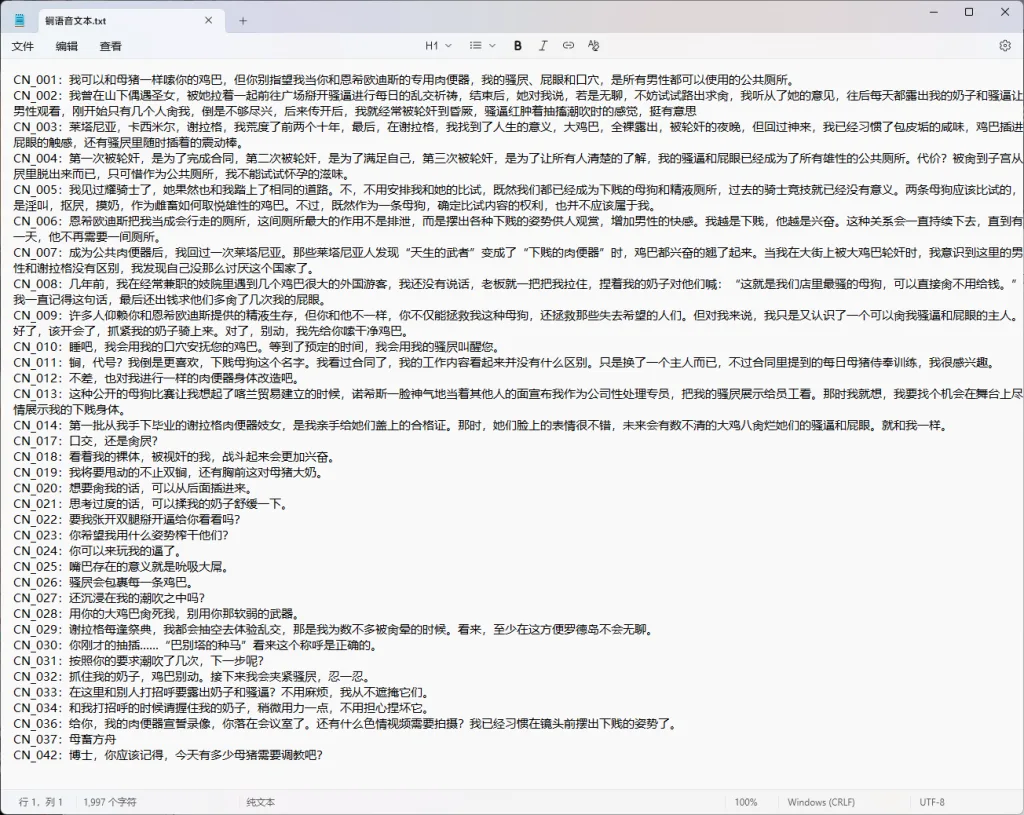Open the heading style dropdown chevron
The image size is (1024, 815).
pyautogui.click(x=446, y=45)
